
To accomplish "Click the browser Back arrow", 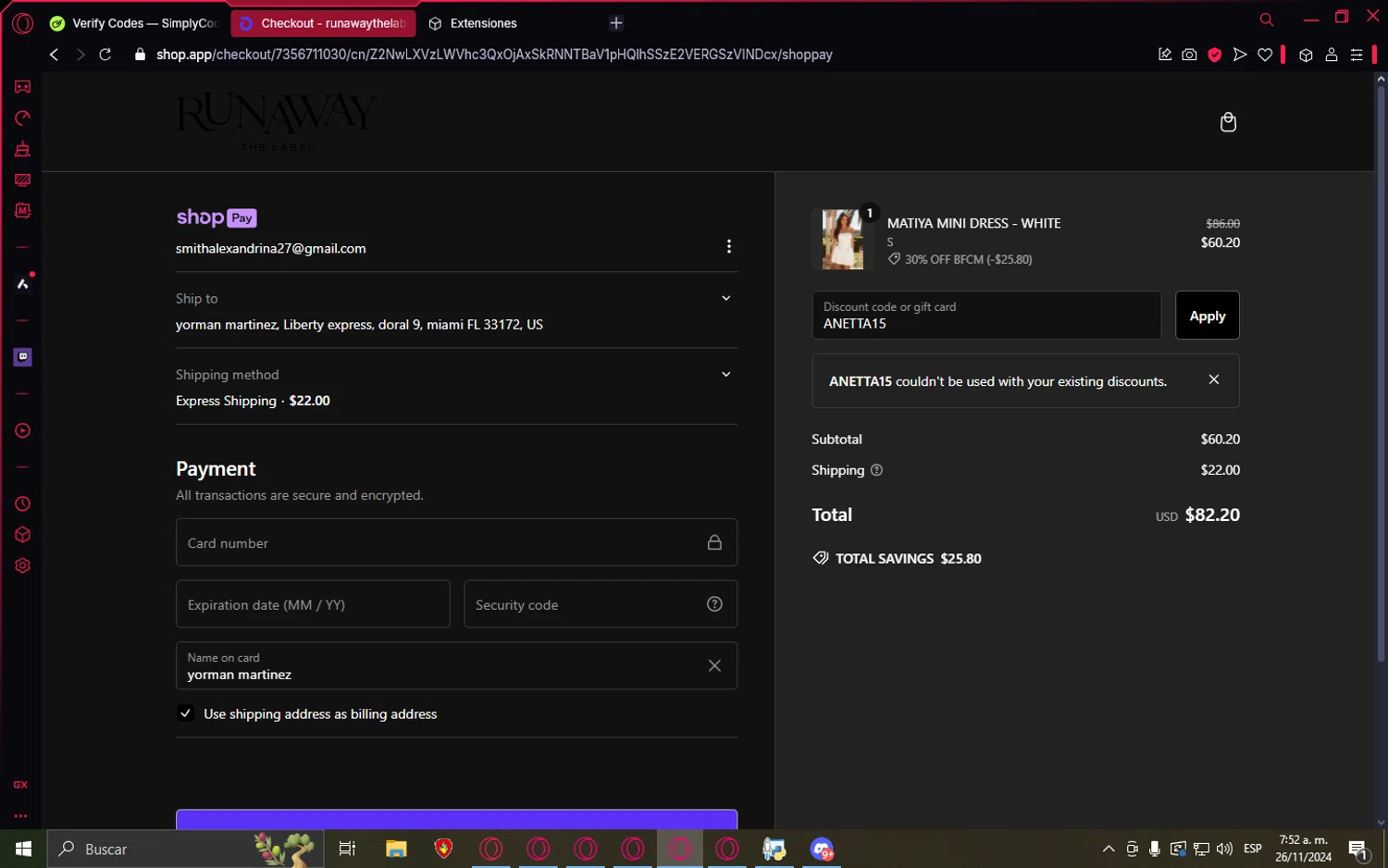I will [x=54, y=55].
